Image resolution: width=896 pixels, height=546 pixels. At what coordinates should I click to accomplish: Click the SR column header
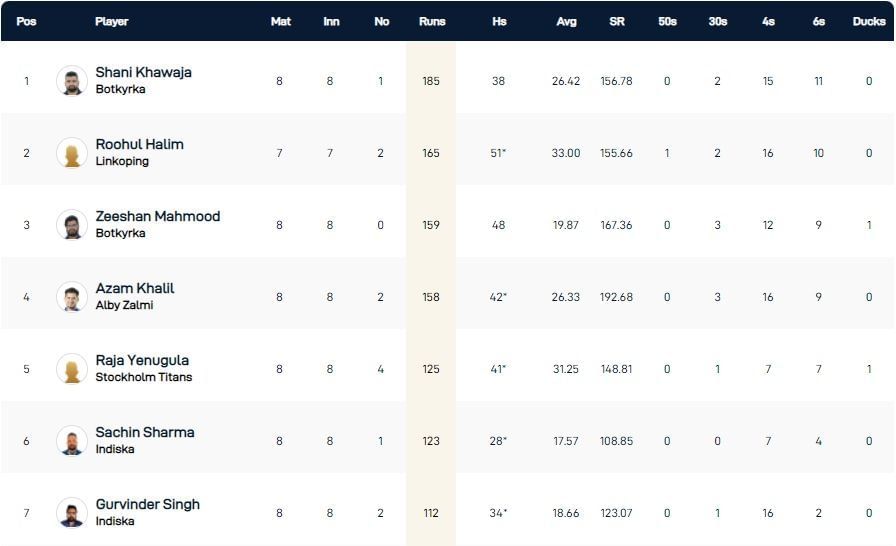coord(617,21)
